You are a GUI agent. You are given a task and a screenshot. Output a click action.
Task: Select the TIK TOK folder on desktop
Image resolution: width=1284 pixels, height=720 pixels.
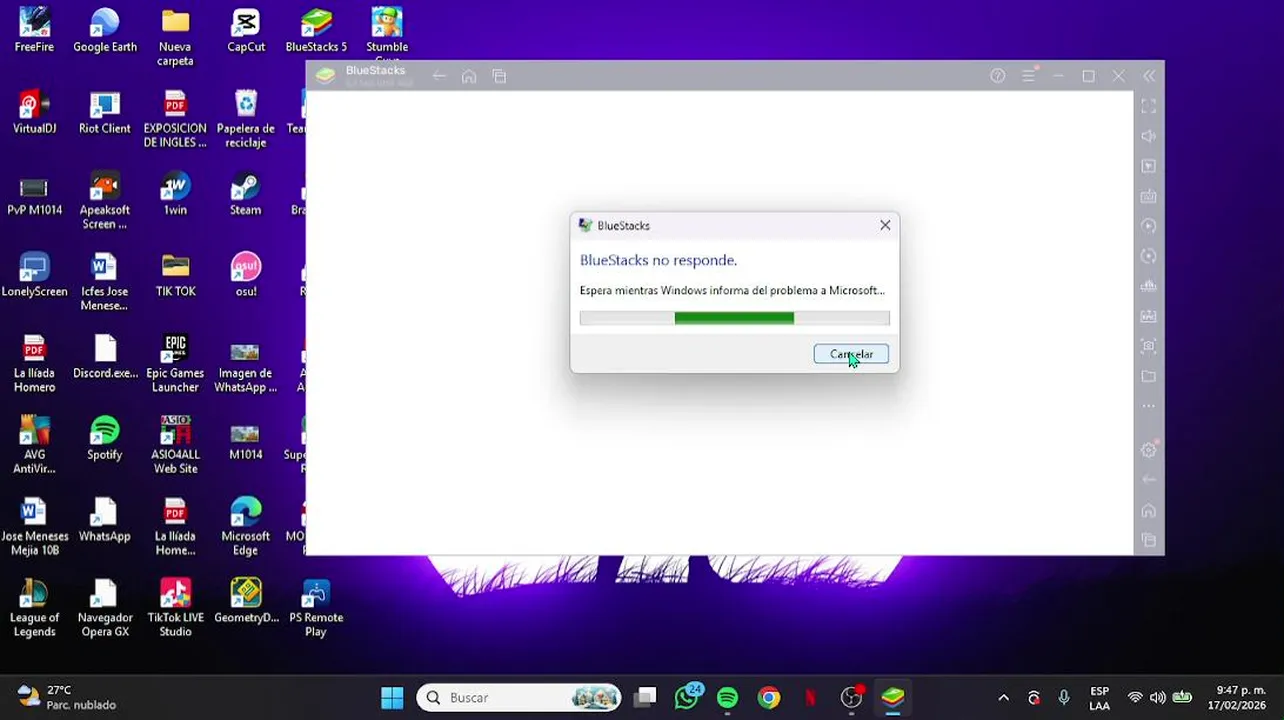point(175,275)
